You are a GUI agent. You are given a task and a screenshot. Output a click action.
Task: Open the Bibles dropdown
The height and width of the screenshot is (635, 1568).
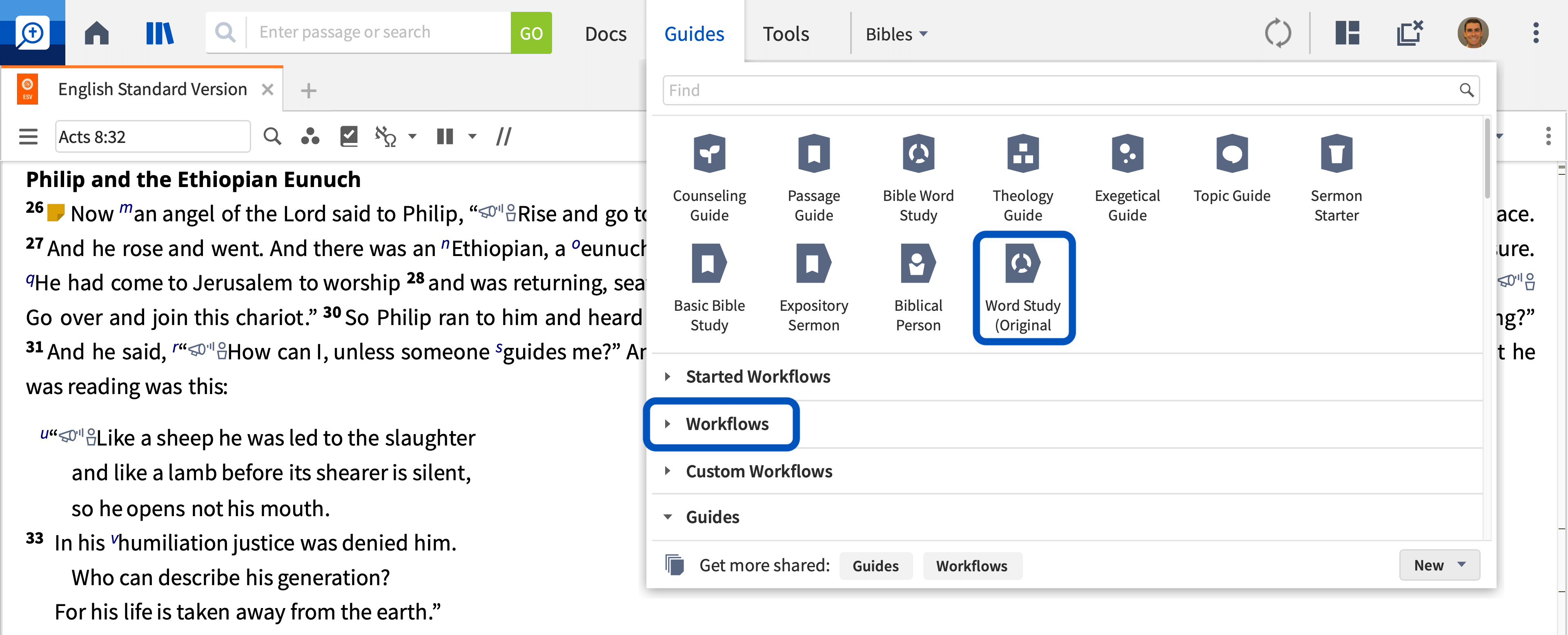coord(897,34)
